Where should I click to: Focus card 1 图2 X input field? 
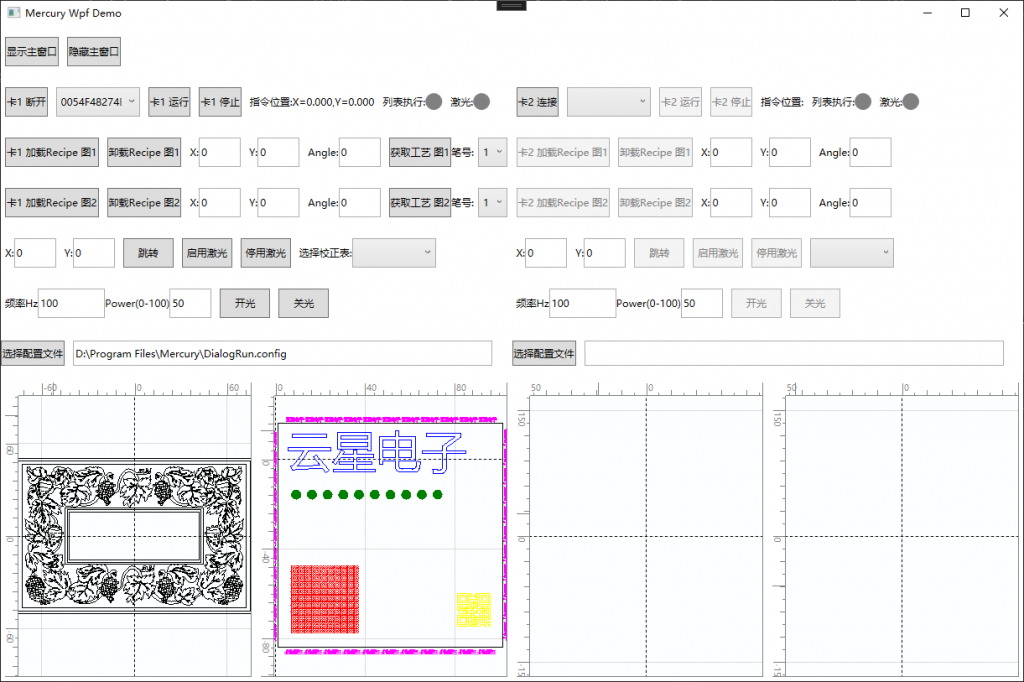(219, 203)
